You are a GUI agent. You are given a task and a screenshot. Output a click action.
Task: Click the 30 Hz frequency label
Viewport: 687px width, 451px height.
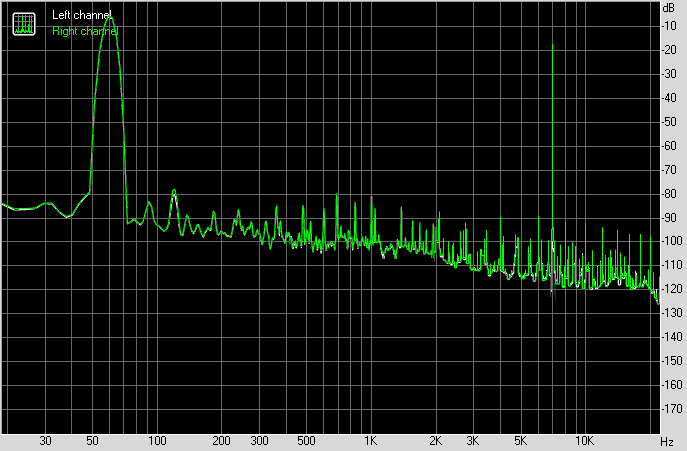coord(46,441)
